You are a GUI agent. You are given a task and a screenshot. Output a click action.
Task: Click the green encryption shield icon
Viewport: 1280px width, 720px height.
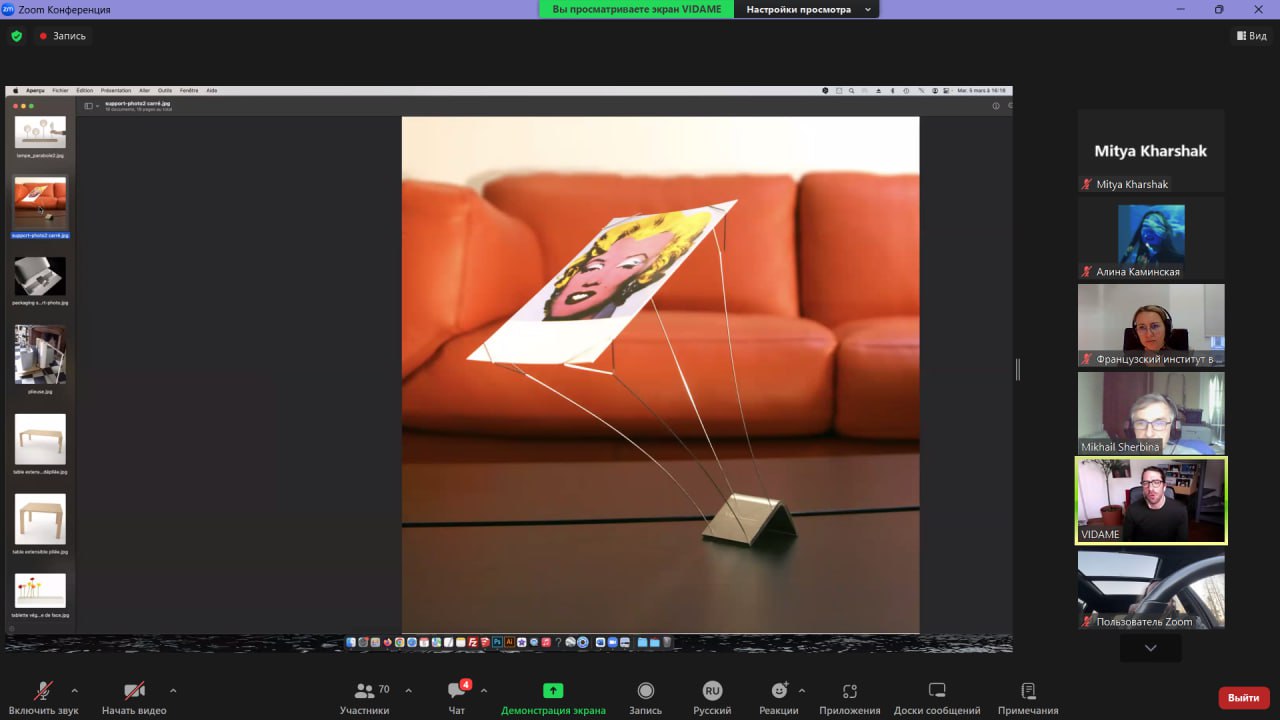click(x=16, y=36)
